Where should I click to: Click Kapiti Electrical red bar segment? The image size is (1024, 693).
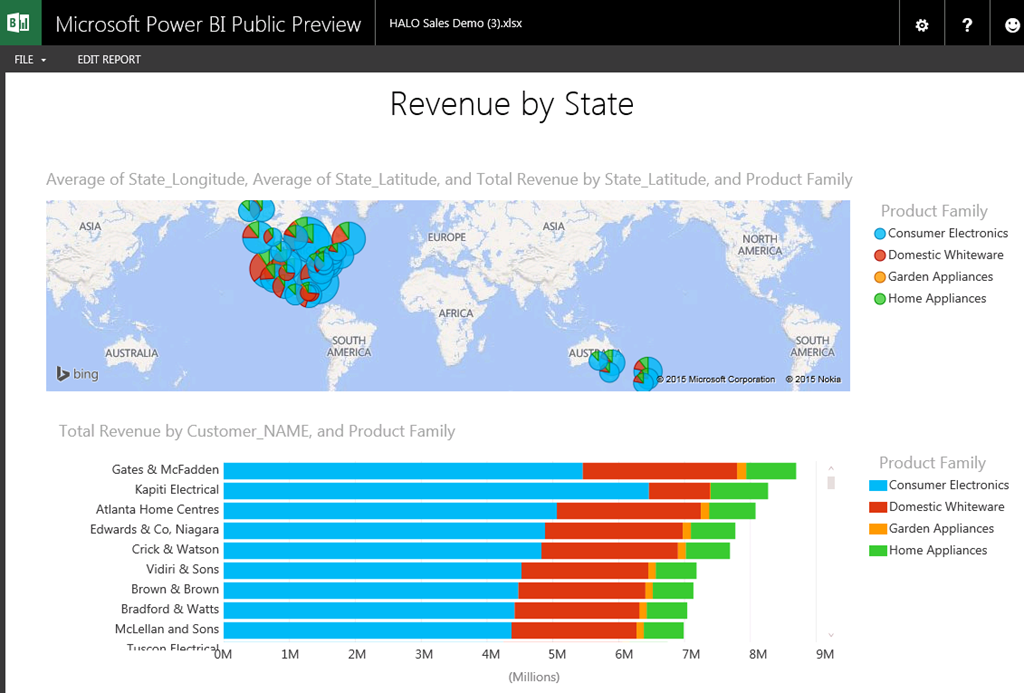click(679, 491)
